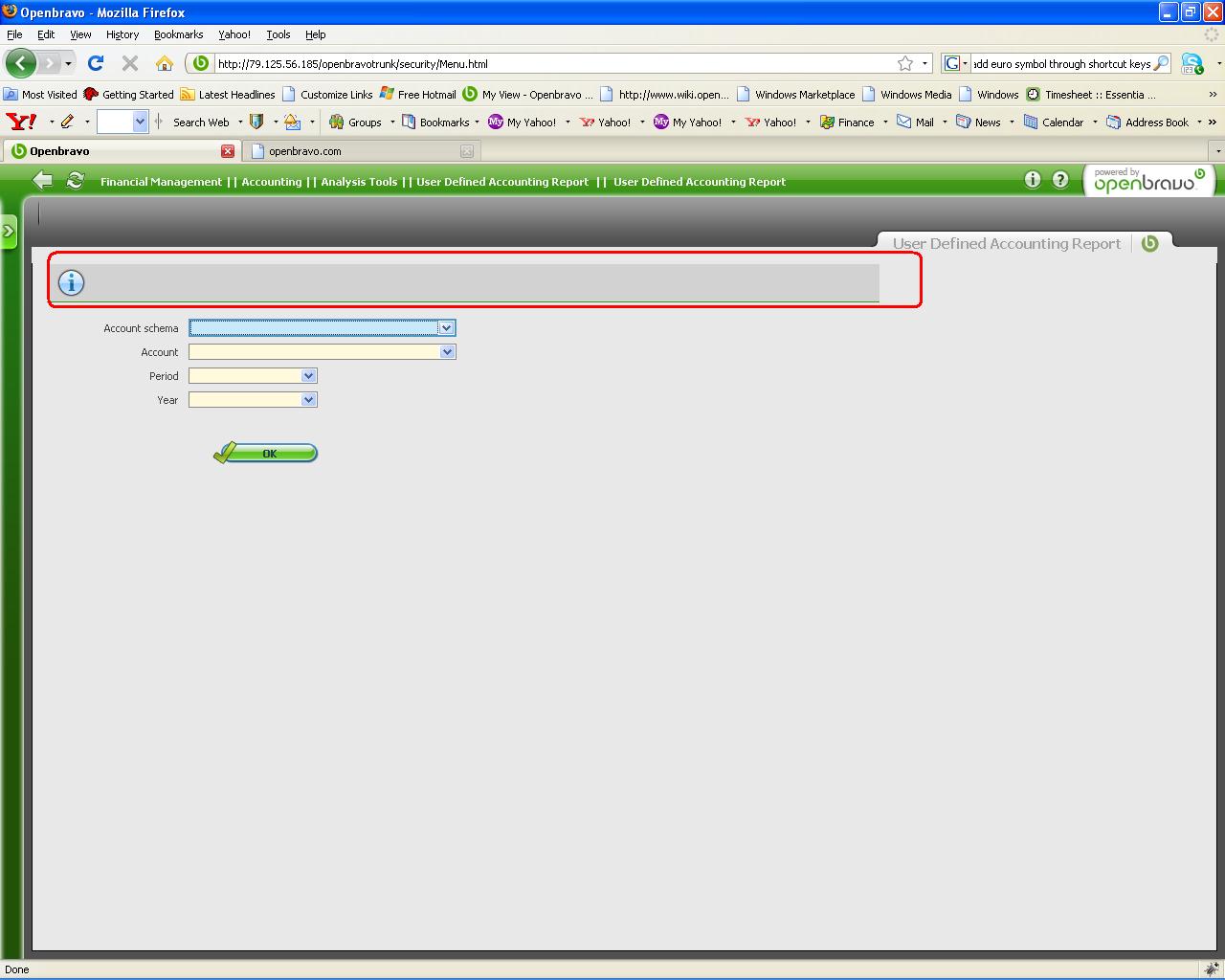
Task: Open the Tools menu
Action: click(x=278, y=33)
